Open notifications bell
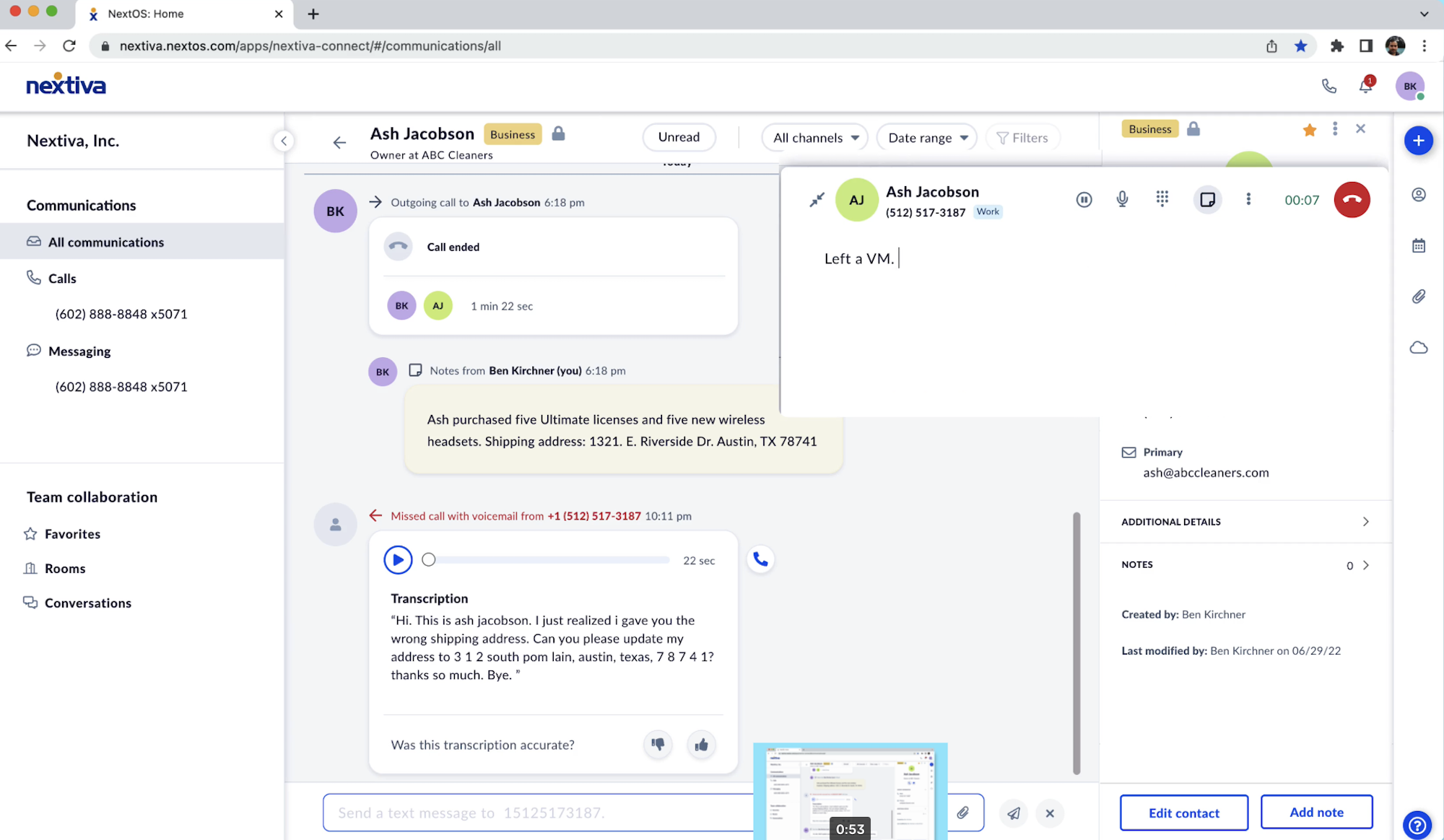This screenshot has width=1444, height=840. click(x=1365, y=86)
